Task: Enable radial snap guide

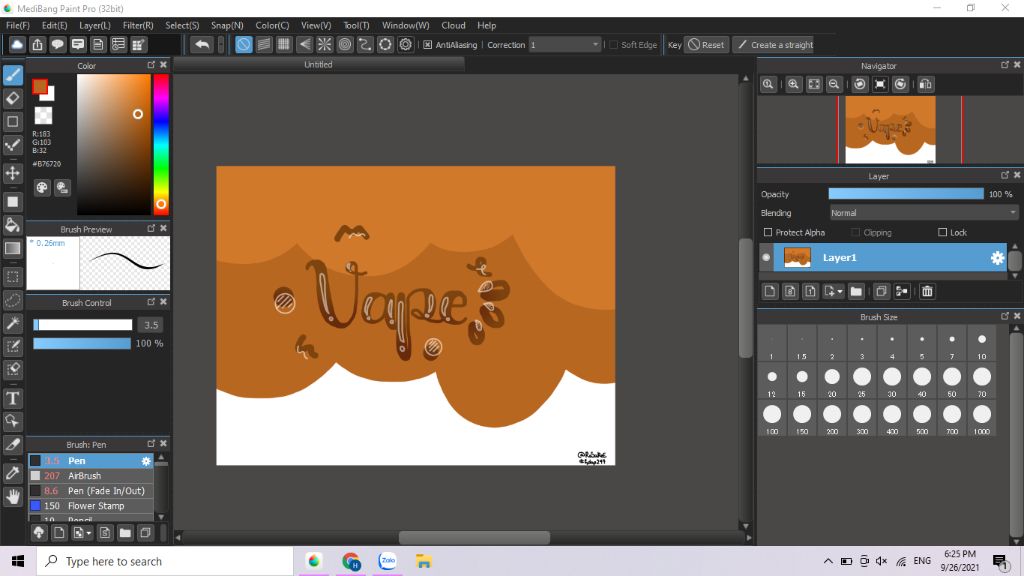Action: point(325,44)
